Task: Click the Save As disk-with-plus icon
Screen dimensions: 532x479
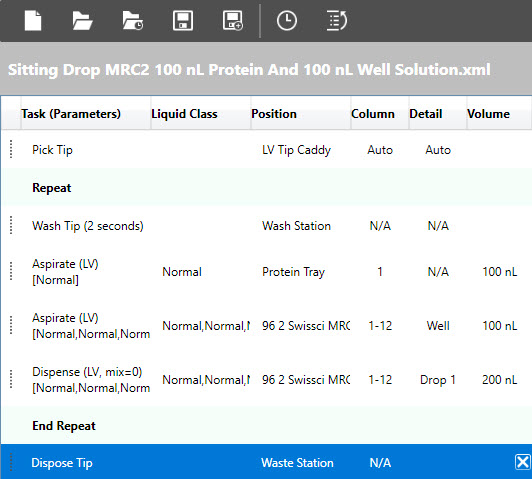Action: tap(233, 21)
